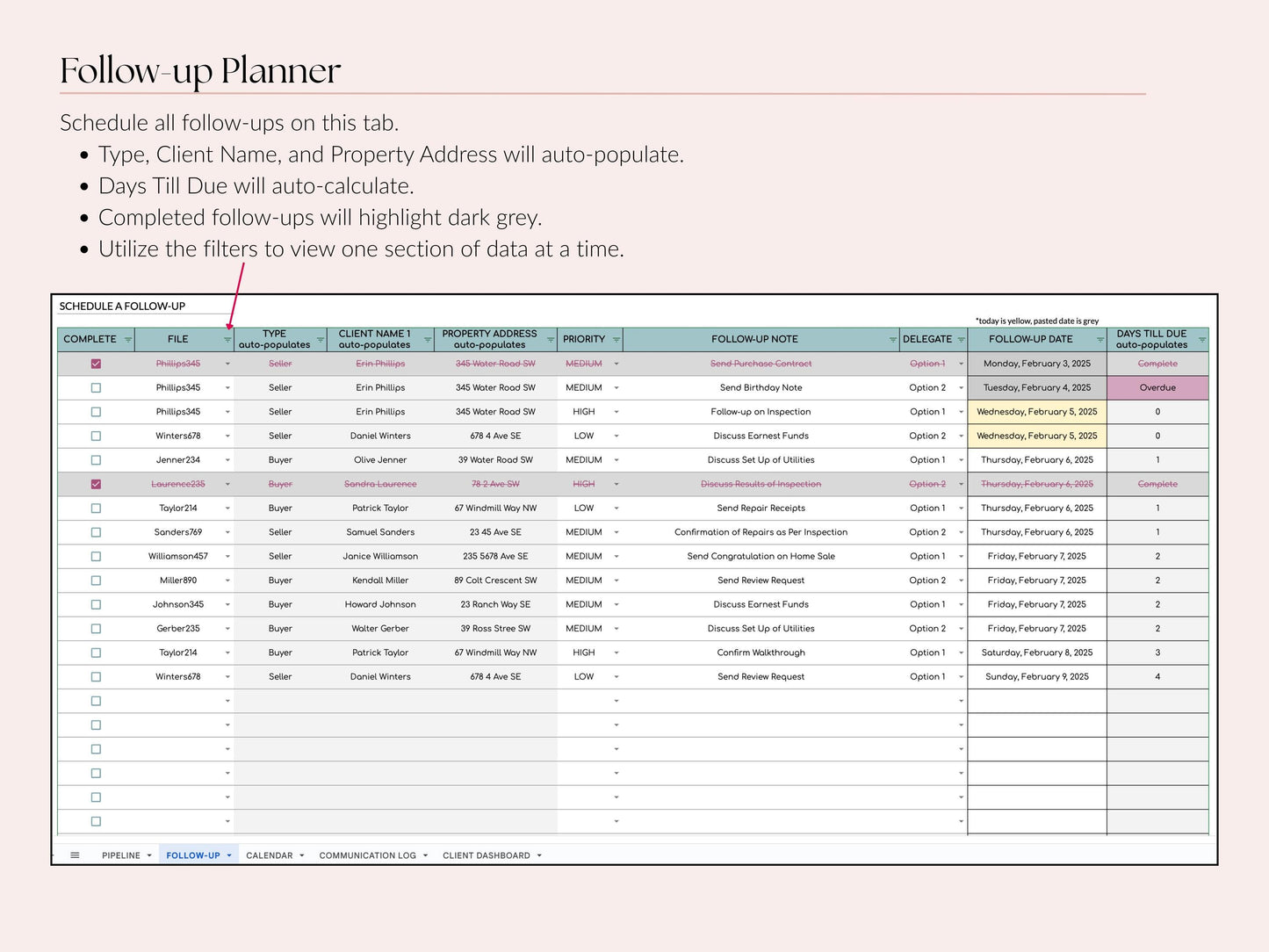This screenshot has height=952, width=1269.
Task: Open the Jenner234 file dropdown arrow
Action: pyautogui.click(x=227, y=460)
